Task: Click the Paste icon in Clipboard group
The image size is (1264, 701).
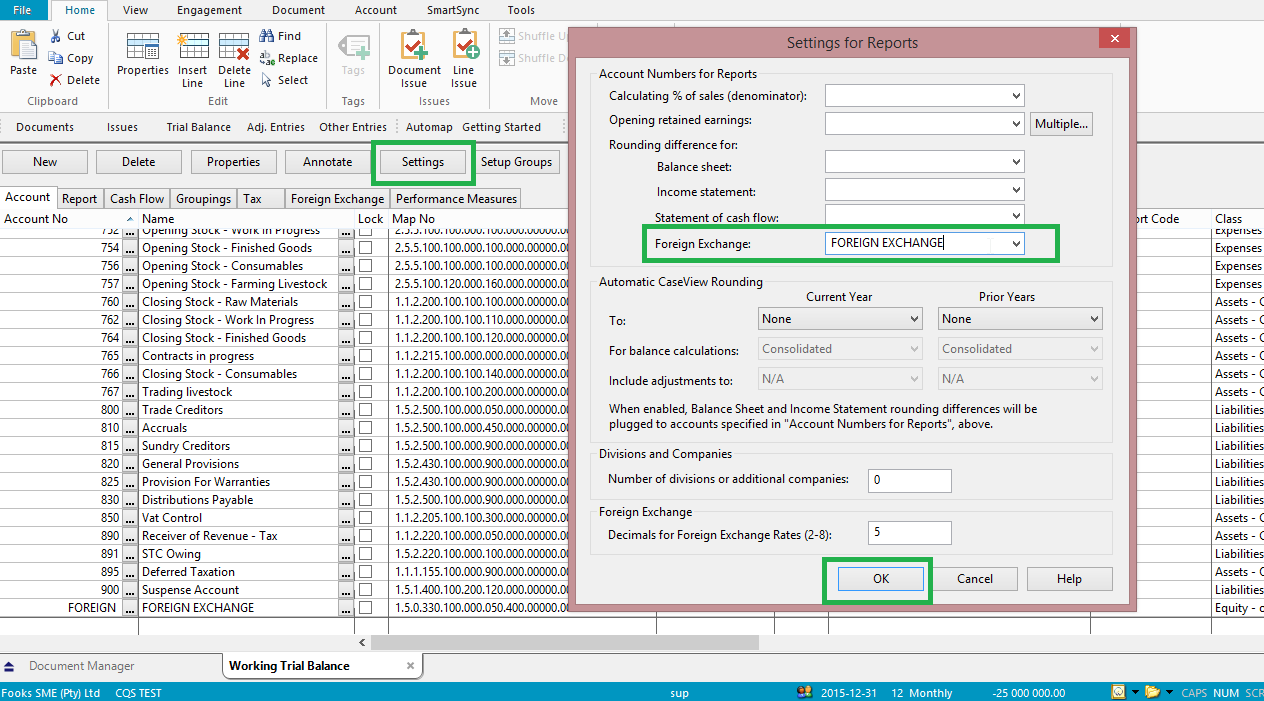Action: tap(23, 46)
